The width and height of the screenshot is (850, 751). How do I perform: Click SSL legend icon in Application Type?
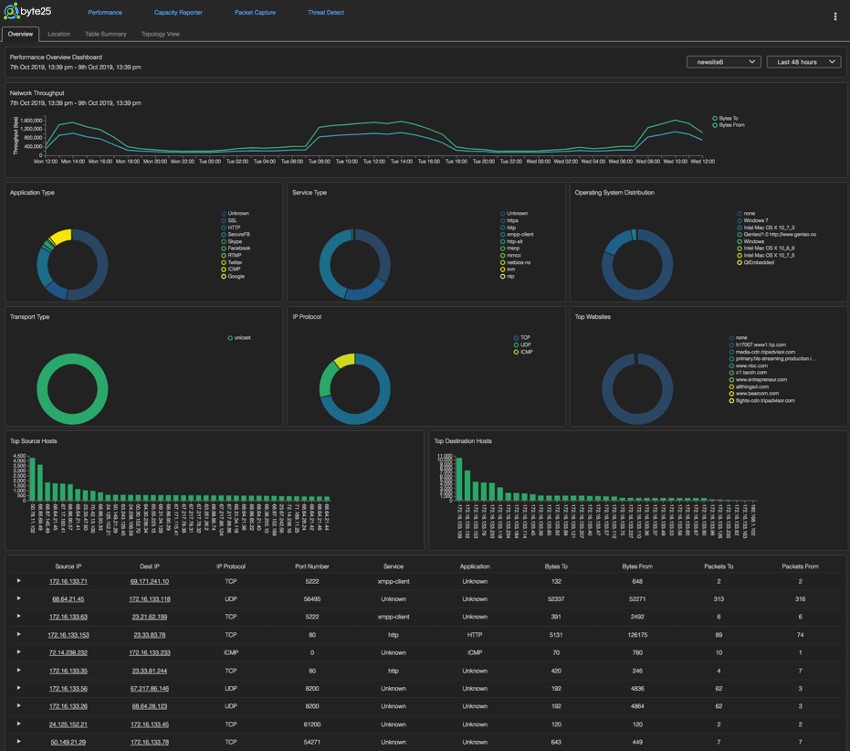coord(223,220)
